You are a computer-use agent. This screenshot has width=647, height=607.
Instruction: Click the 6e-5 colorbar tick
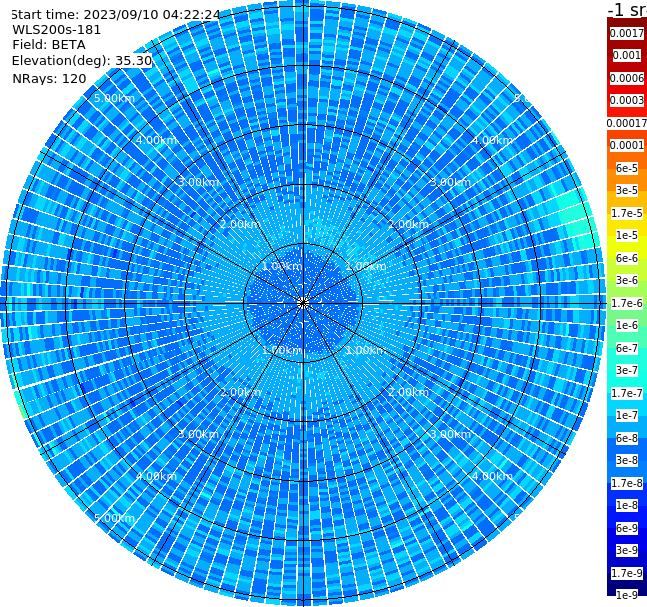pyautogui.click(x=627, y=168)
